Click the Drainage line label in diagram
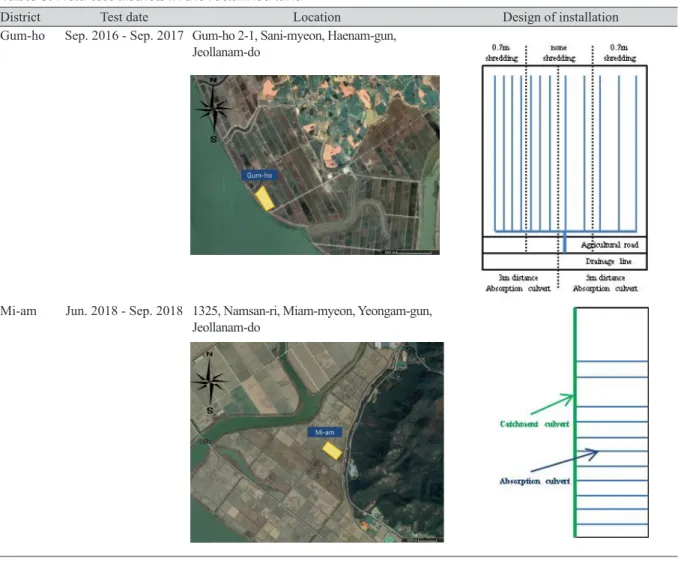The width and height of the screenshot is (678, 561). click(x=608, y=261)
